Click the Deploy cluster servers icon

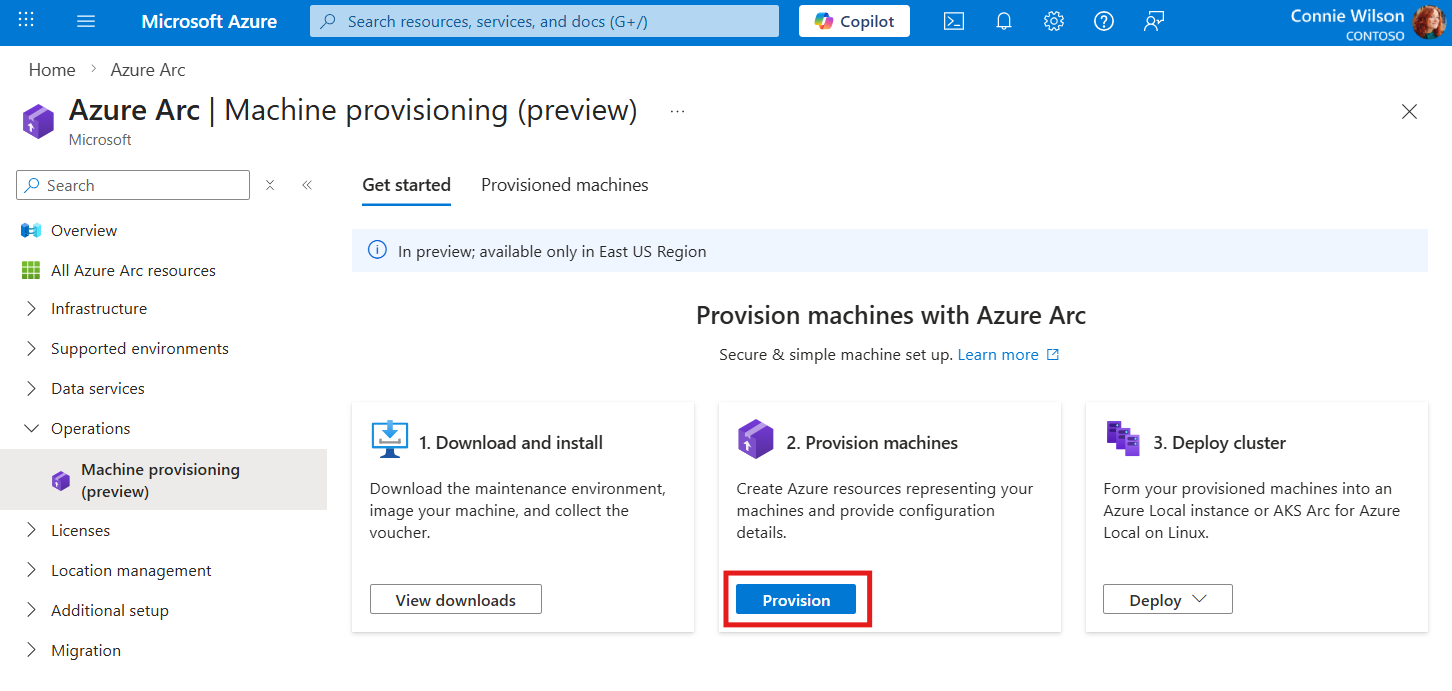[1123, 439]
